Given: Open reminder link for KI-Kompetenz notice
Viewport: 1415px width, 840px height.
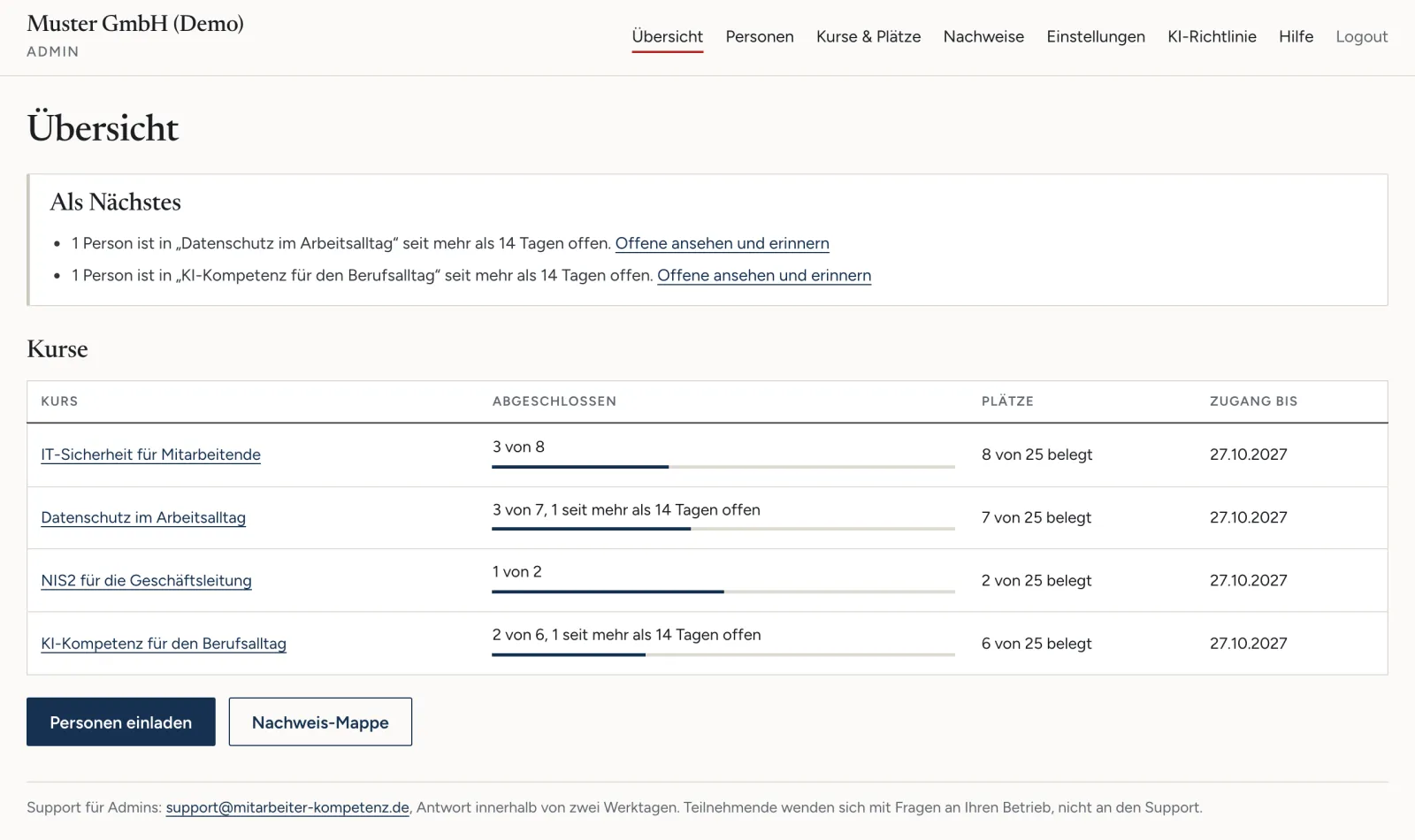Looking at the screenshot, I should pos(764,275).
